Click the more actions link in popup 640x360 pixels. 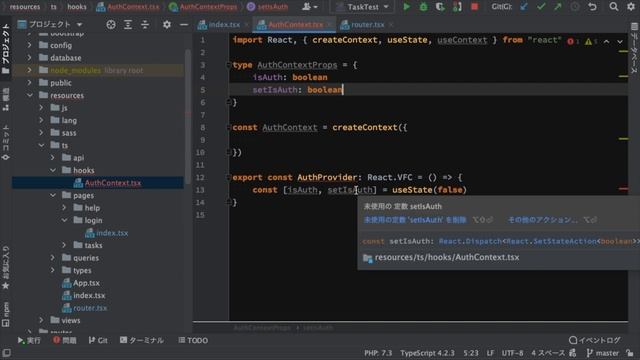click(542, 220)
